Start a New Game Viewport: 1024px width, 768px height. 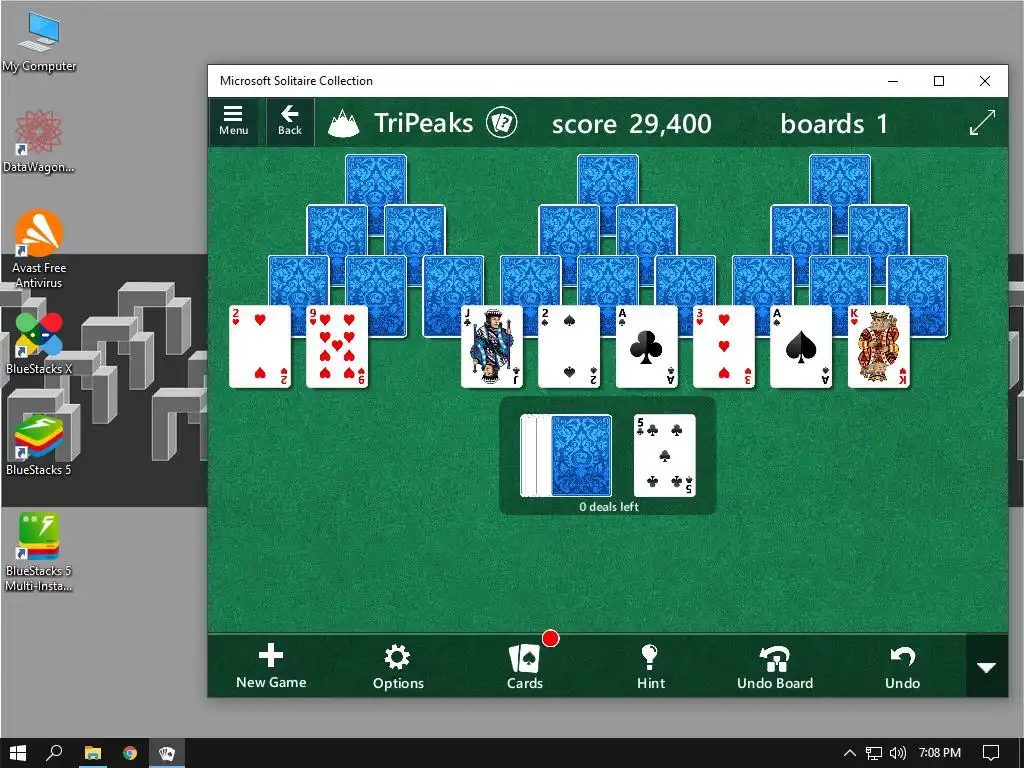tap(271, 667)
